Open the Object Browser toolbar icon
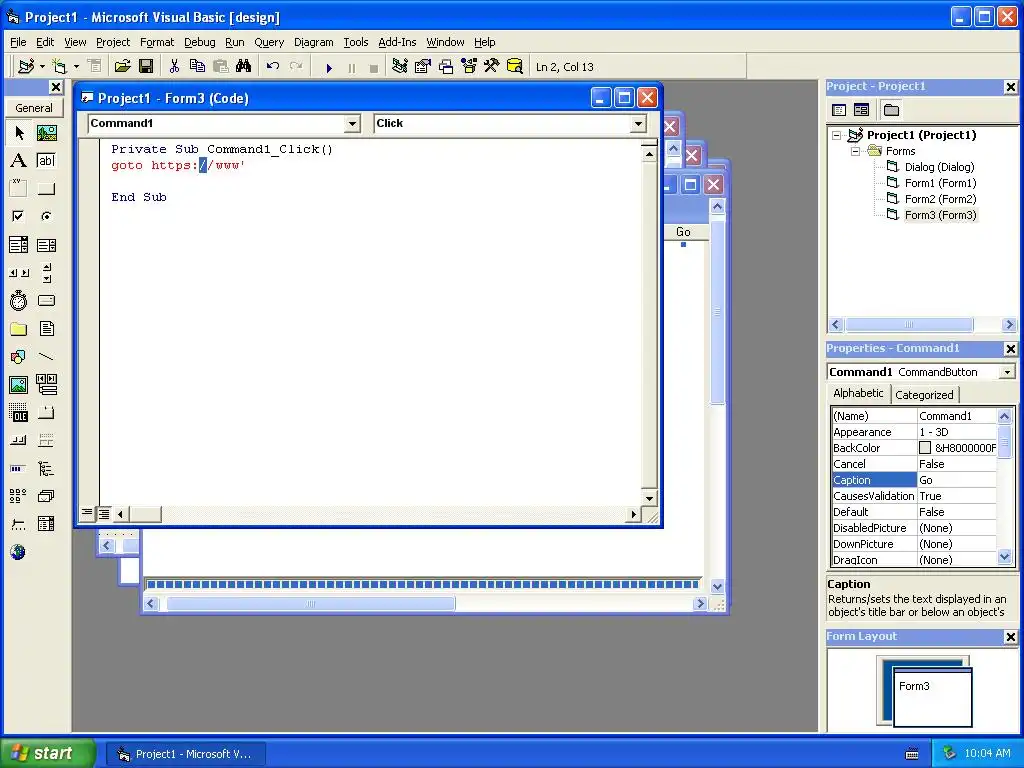Viewport: 1024px width, 768px height. (x=469, y=67)
